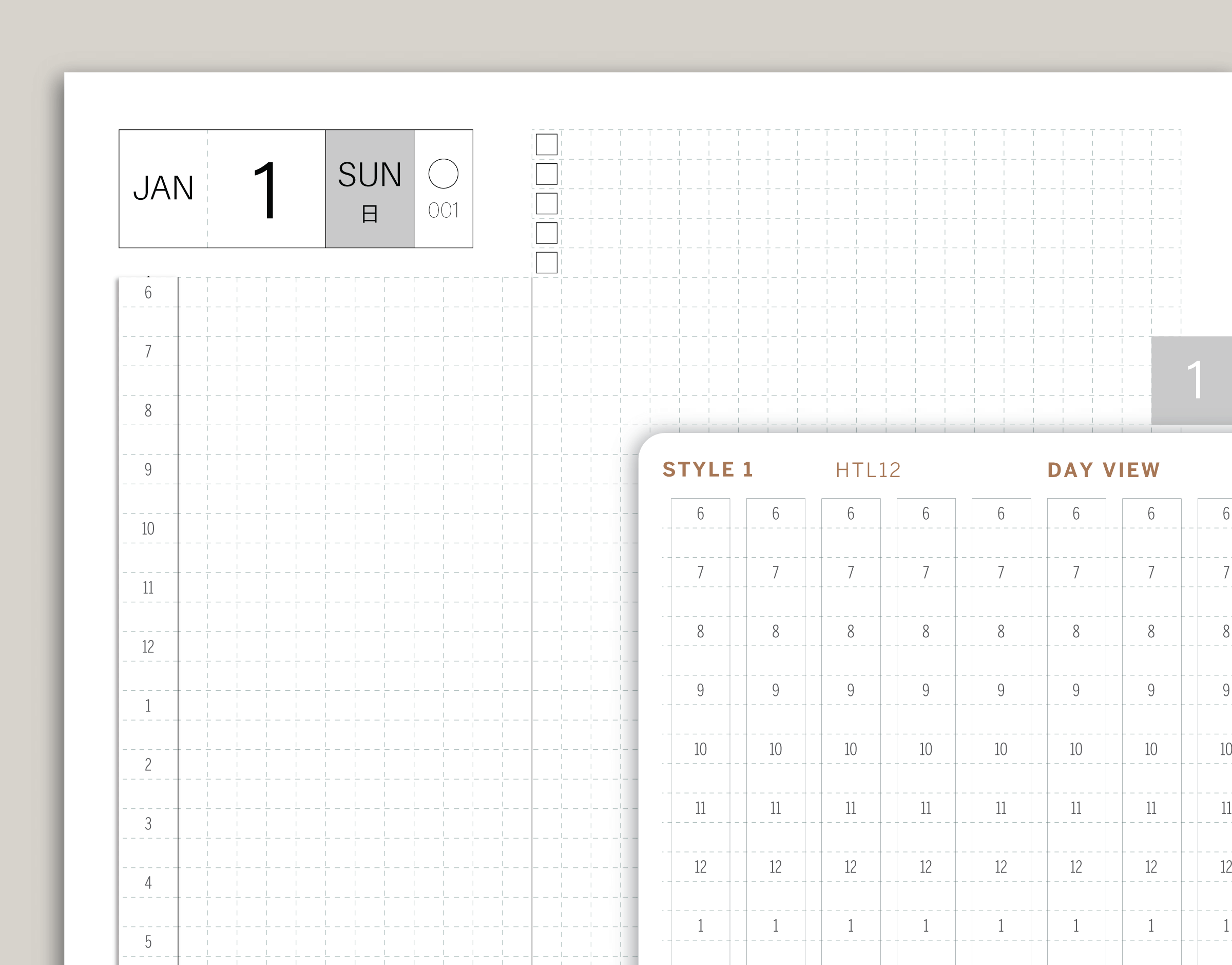Screen dimensions: 1232x965
Task: Select hour 3 in the left timeline
Action: point(148,824)
